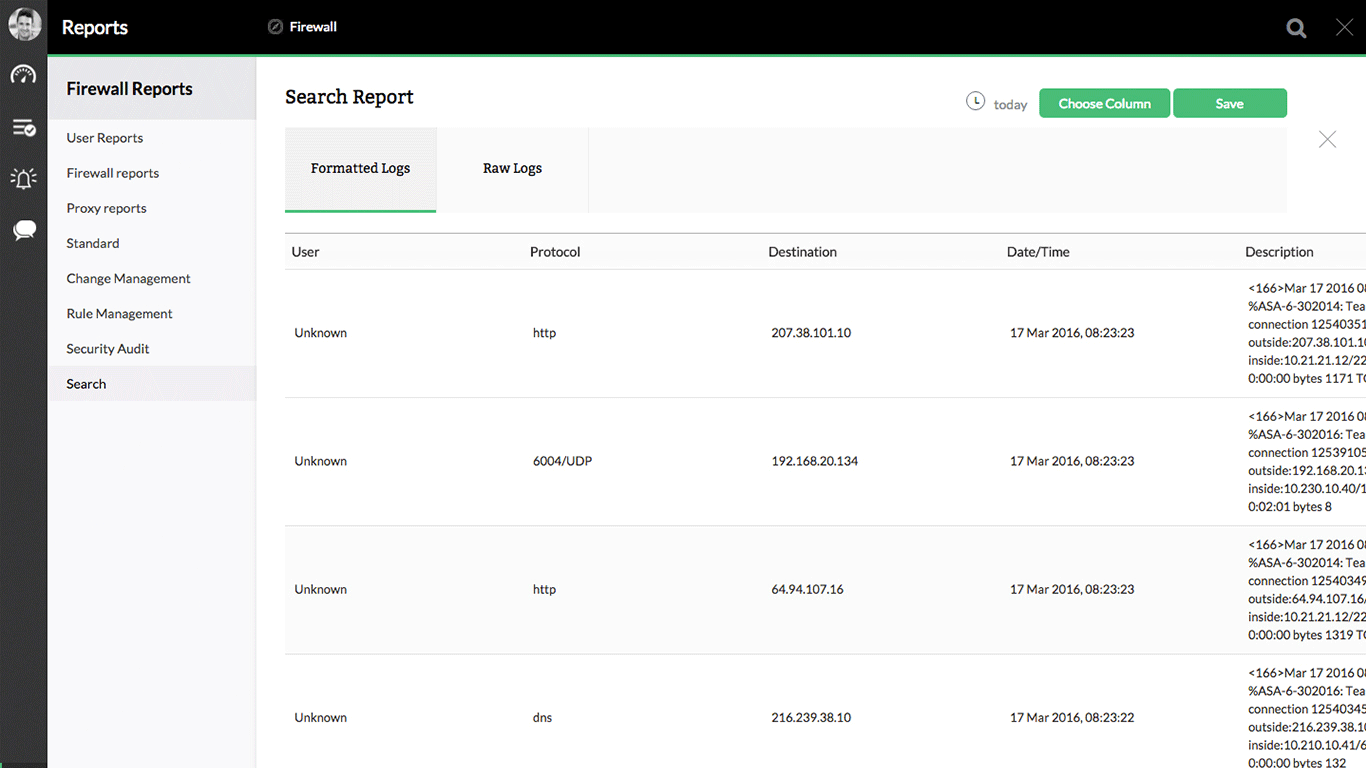Image resolution: width=1366 pixels, height=768 pixels.
Task: Open the chat bubble icon
Action: pos(24,231)
